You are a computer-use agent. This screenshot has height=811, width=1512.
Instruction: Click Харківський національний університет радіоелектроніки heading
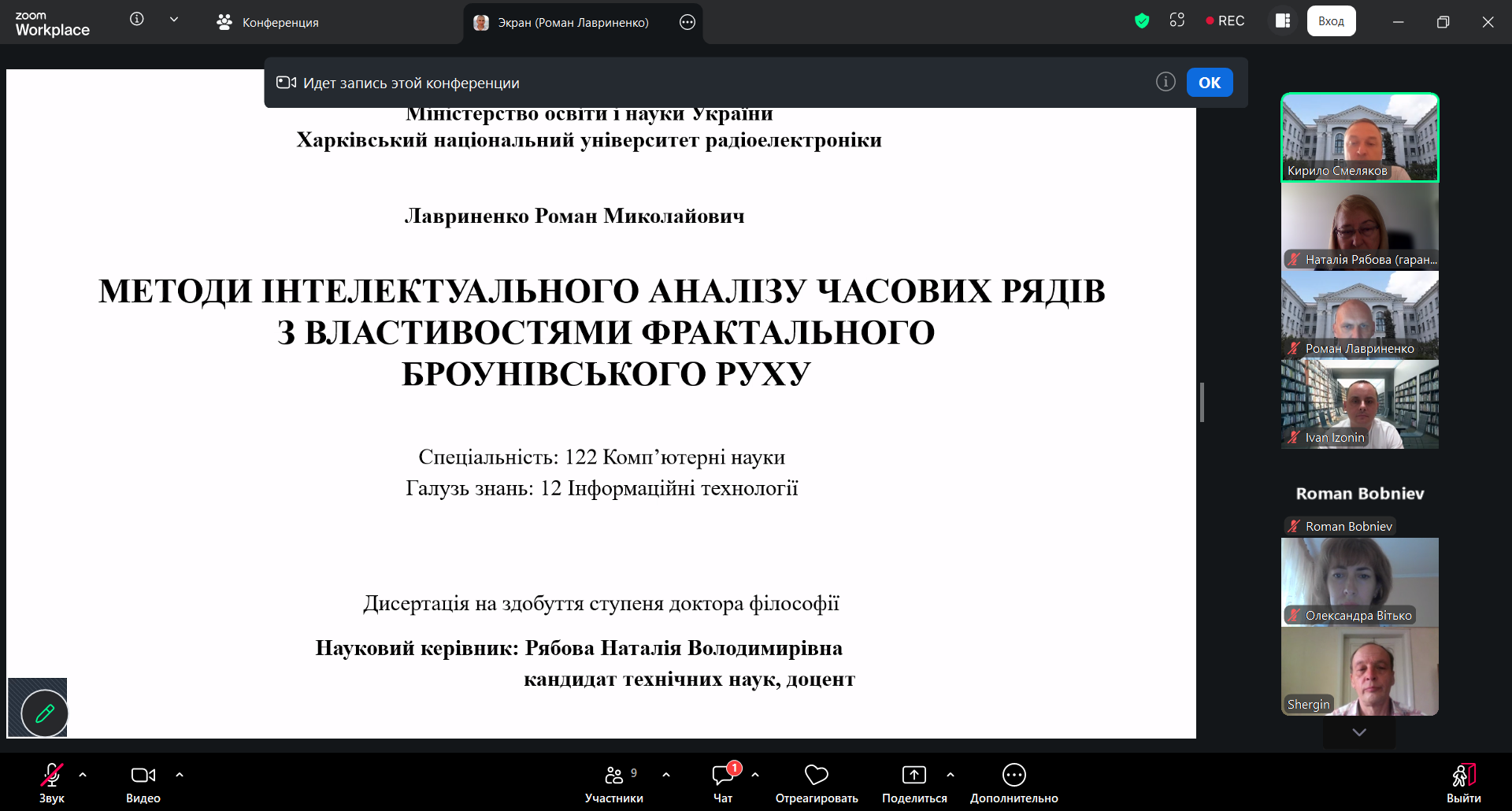[589, 140]
